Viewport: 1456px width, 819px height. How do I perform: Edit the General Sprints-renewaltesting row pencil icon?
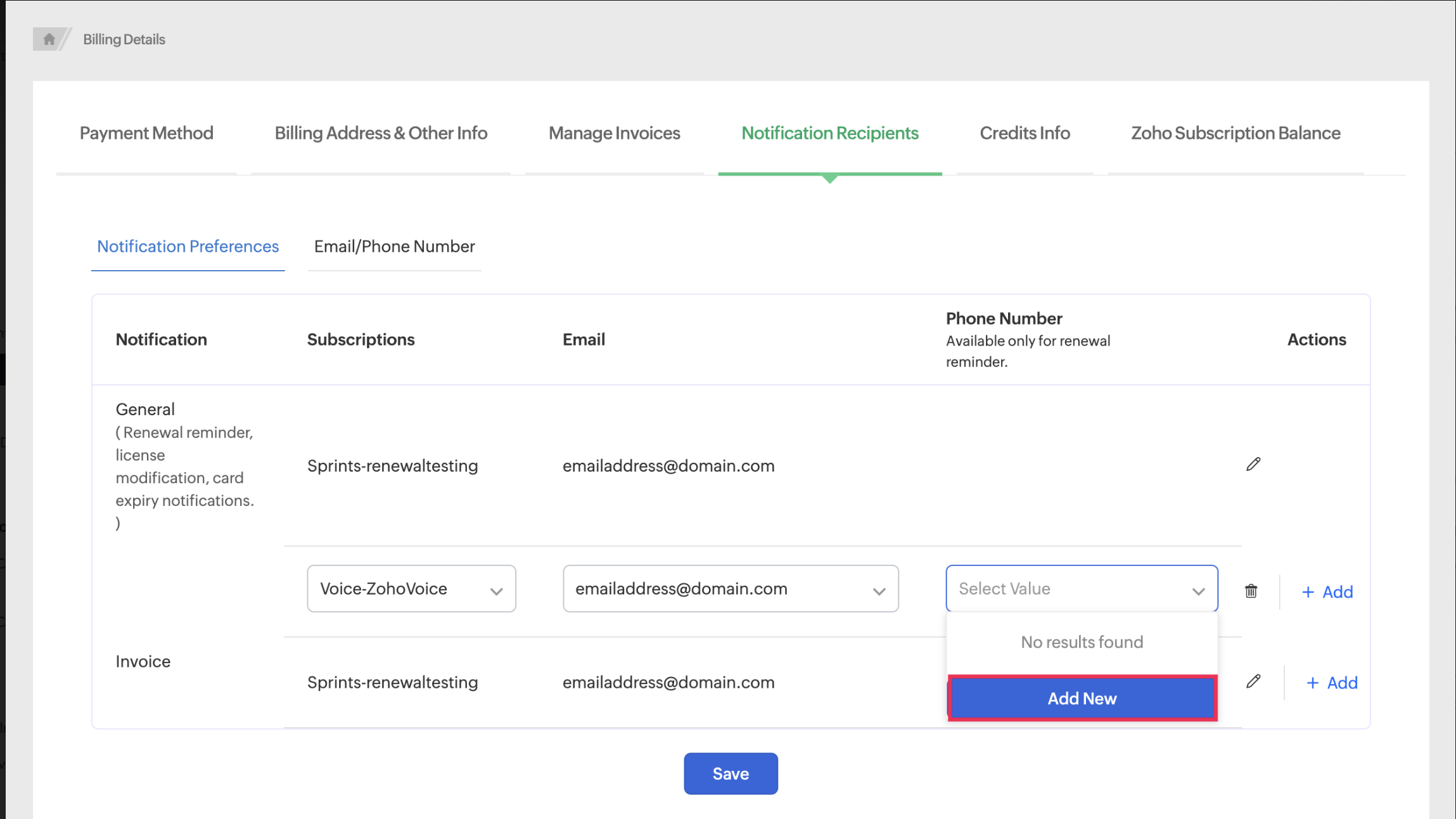coord(1253,465)
